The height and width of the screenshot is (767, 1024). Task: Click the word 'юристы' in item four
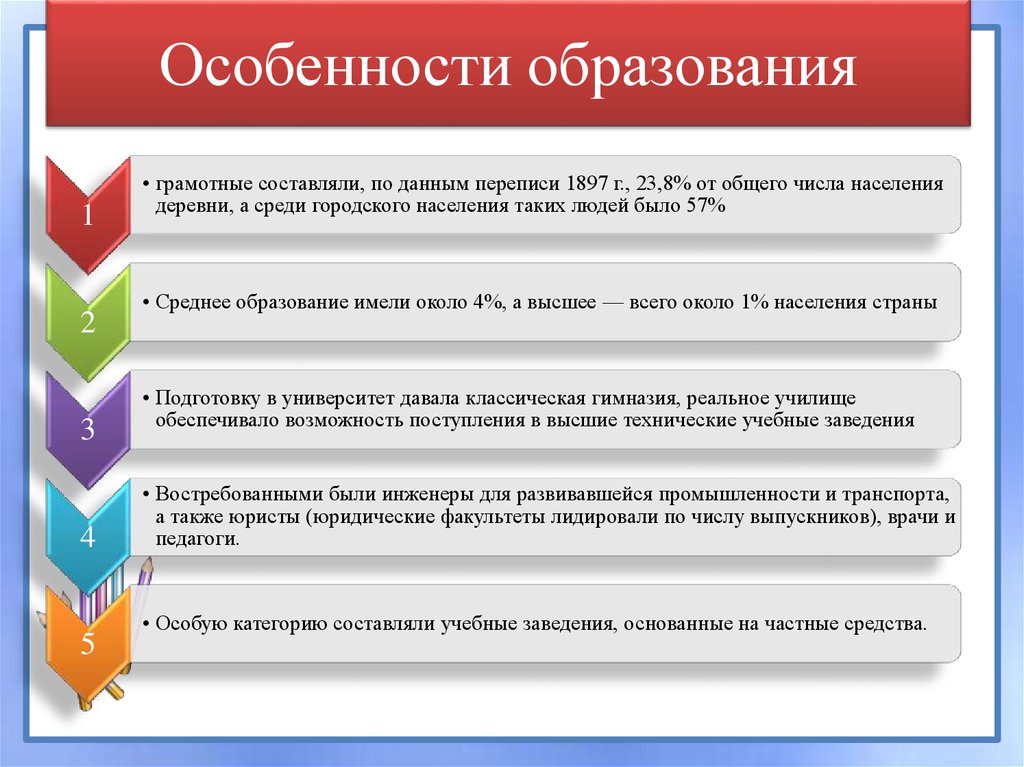(269, 517)
